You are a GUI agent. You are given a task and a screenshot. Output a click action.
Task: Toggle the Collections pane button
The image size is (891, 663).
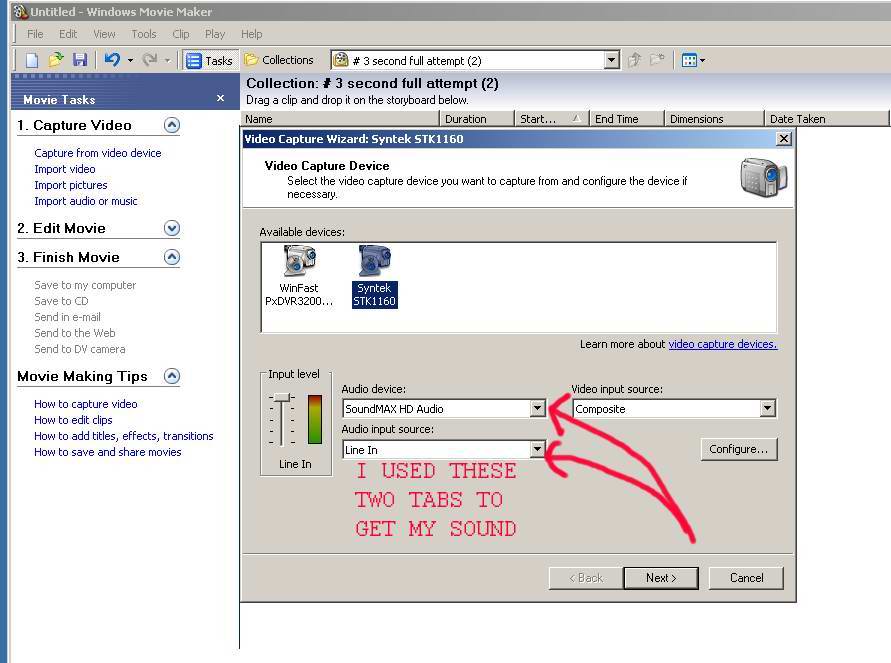(x=279, y=60)
